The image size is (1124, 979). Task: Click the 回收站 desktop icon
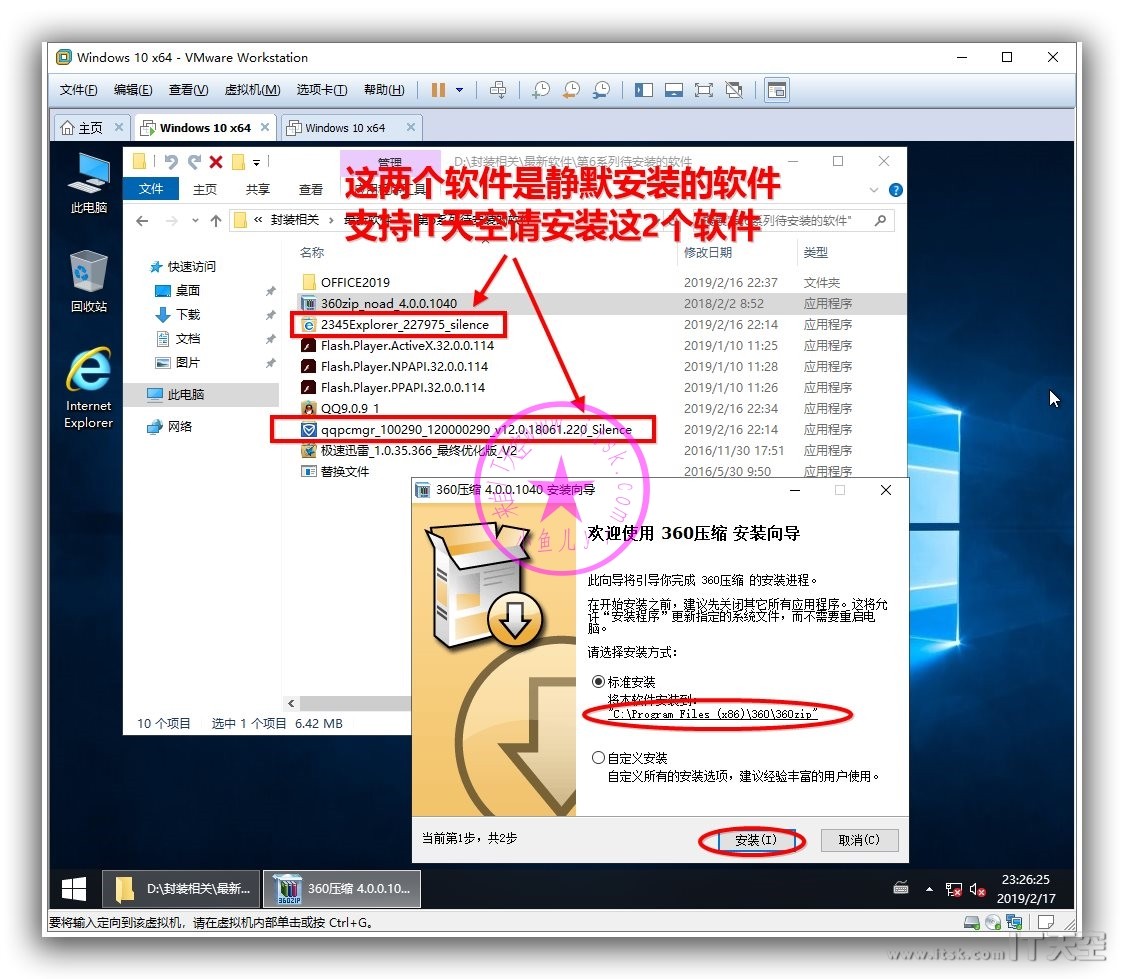[x=89, y=282]
